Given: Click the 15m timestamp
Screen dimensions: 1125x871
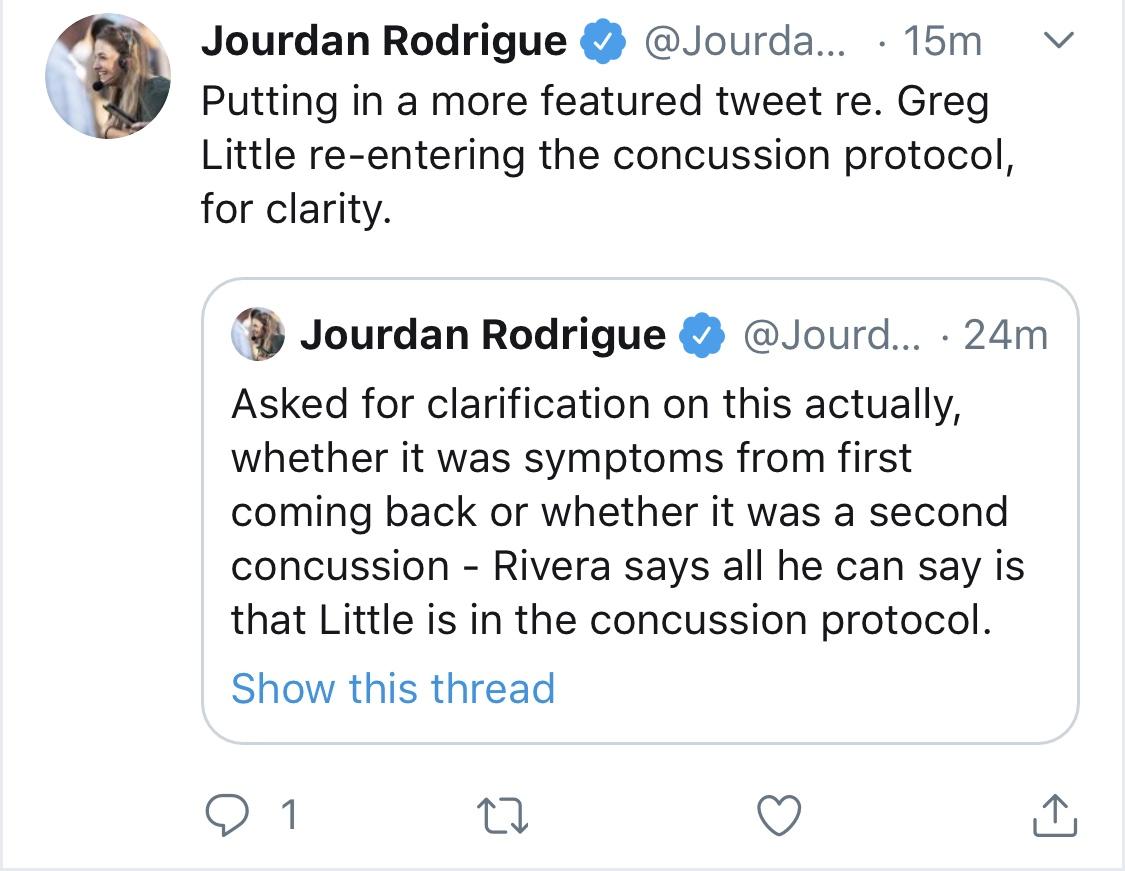Looking at the screenshot, I should [x=942, y=41].
